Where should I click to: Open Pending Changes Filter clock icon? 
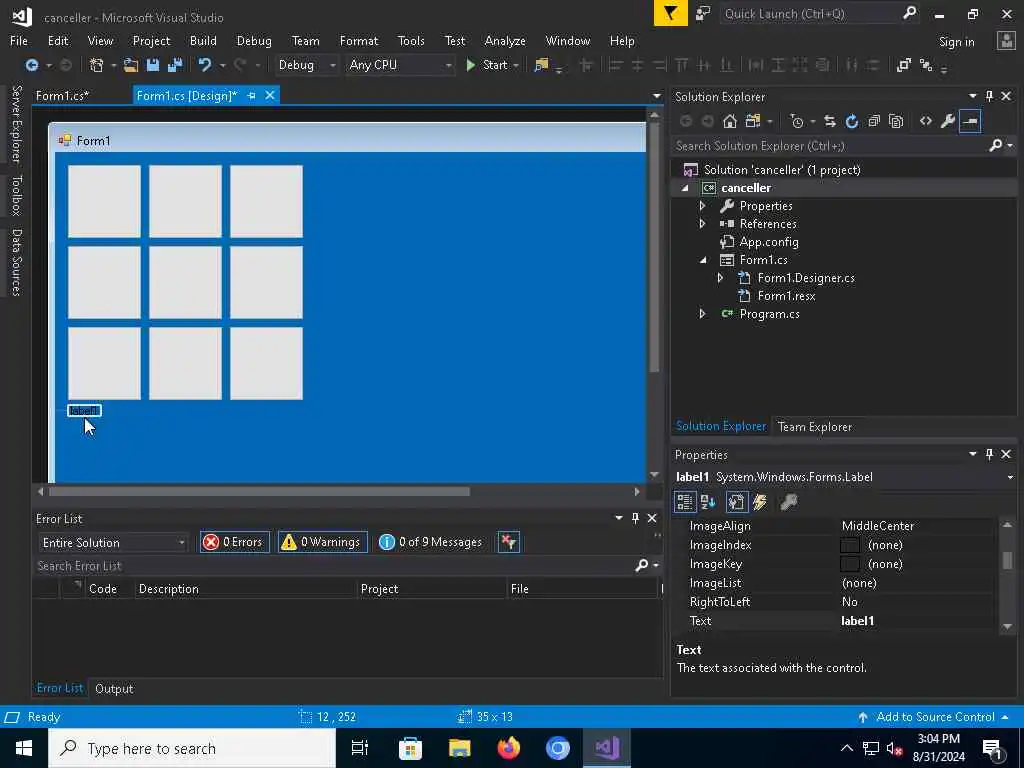(797, 121)
